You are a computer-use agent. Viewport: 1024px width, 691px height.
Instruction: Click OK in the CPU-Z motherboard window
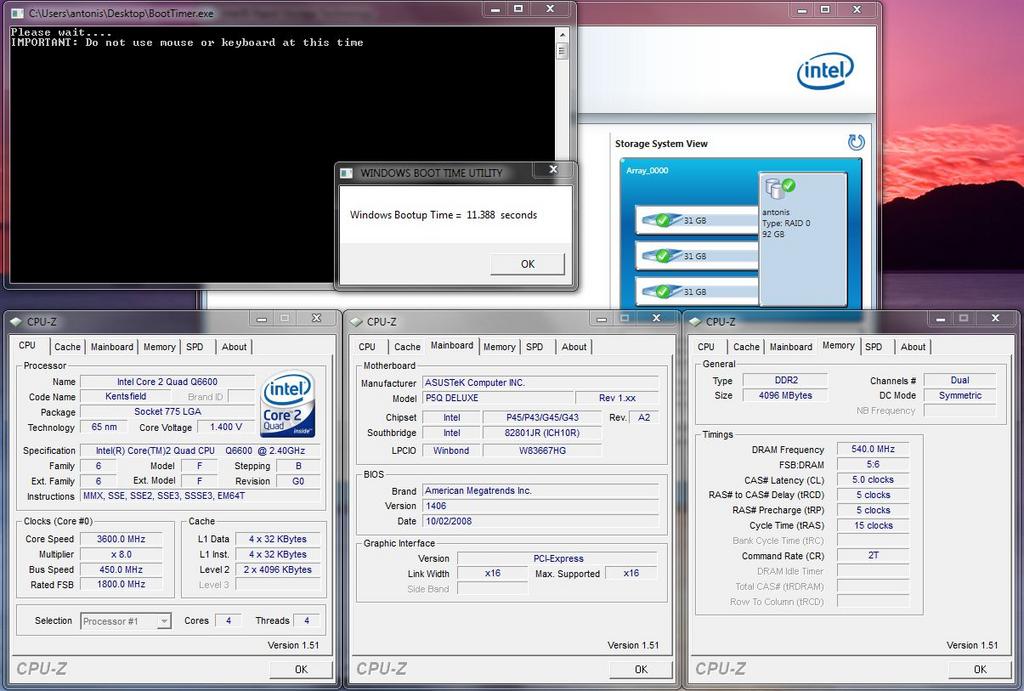[x=641, y=669]
